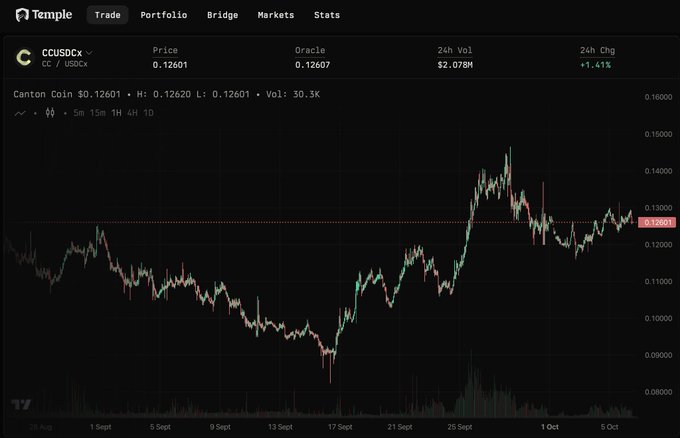Image resolution: width=680 pixels, height=438 pixels.
Task: Click the 5 Sept date on time axis
Action: (160, 427)
